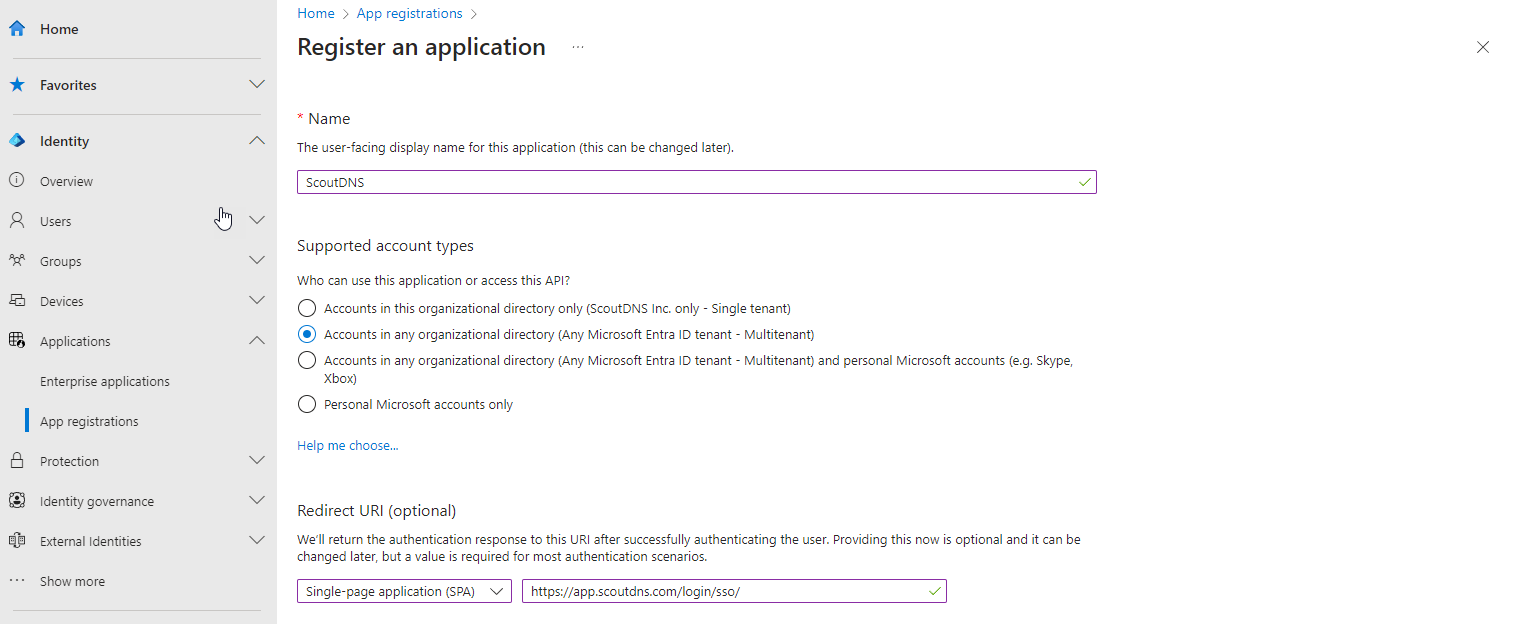Click the Identity diamond icon
The height and width of the screenshot is (624, 1514).
[17, 141]
